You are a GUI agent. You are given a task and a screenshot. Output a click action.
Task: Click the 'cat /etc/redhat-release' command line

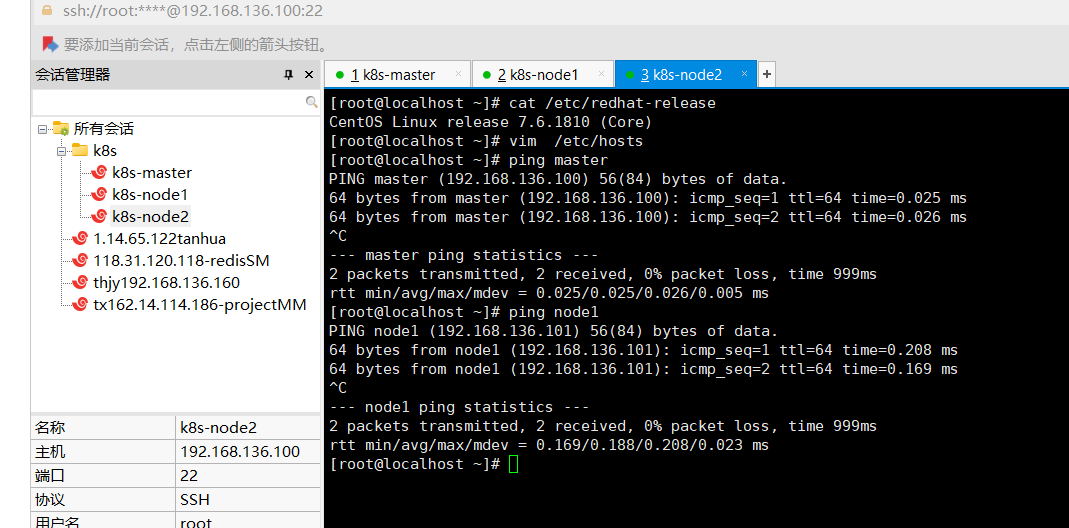[x=522, y=104]
